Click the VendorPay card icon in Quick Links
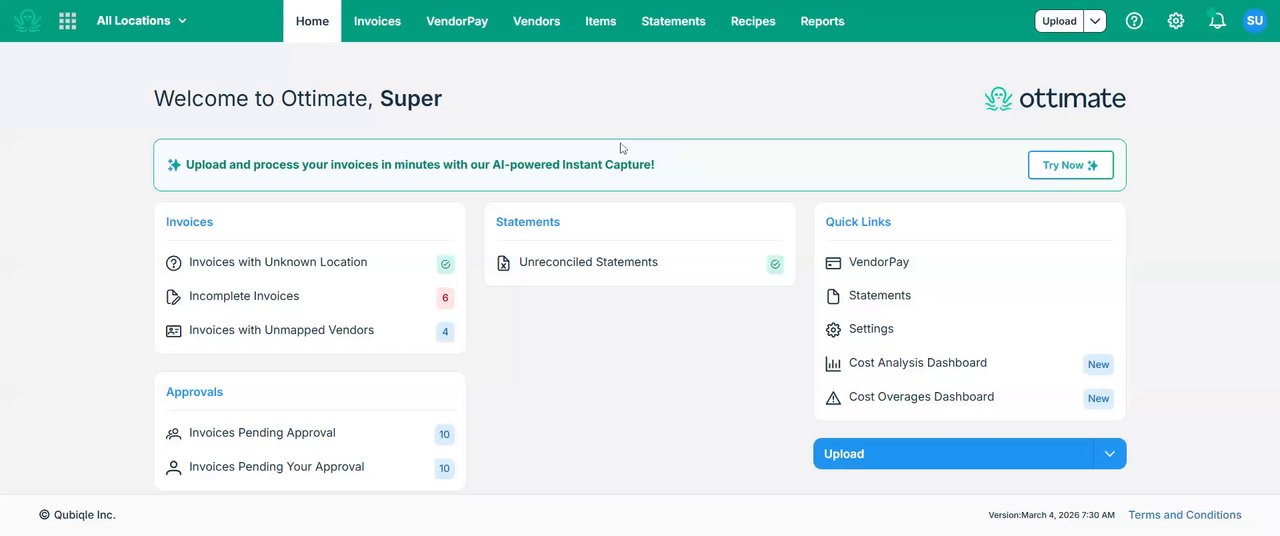This screenshot has height=536, width=1280. tap(833, 263)
